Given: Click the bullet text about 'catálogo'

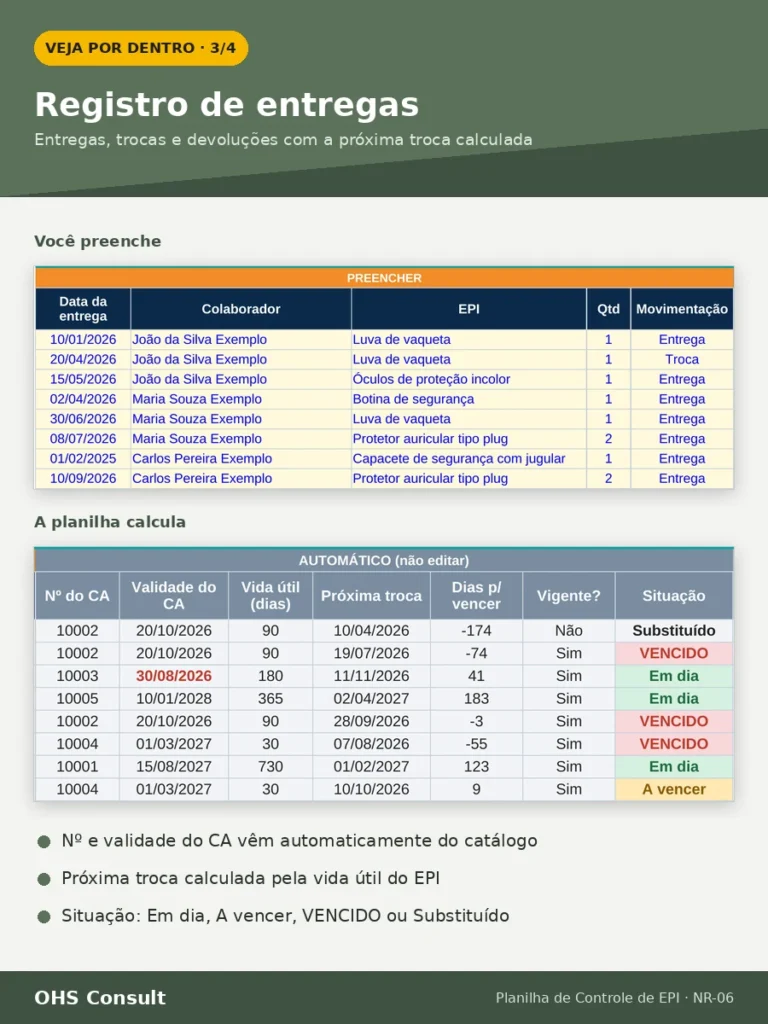Looking at the screenshot, I should (299, 840).
